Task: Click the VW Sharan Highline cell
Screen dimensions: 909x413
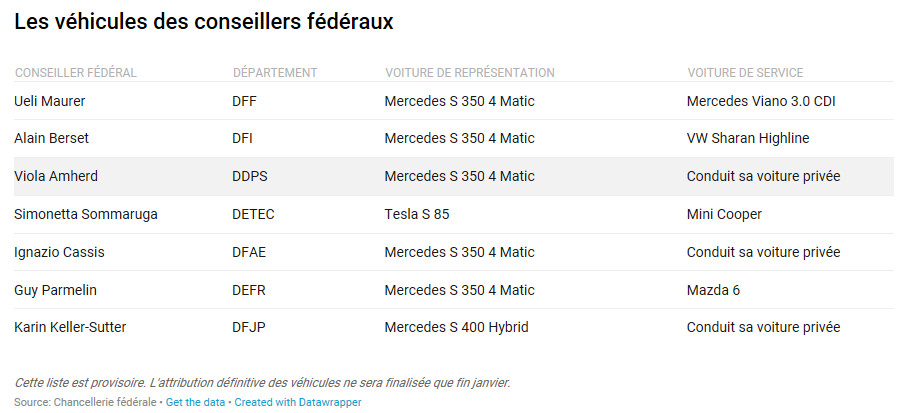Action: coord(748,138)
